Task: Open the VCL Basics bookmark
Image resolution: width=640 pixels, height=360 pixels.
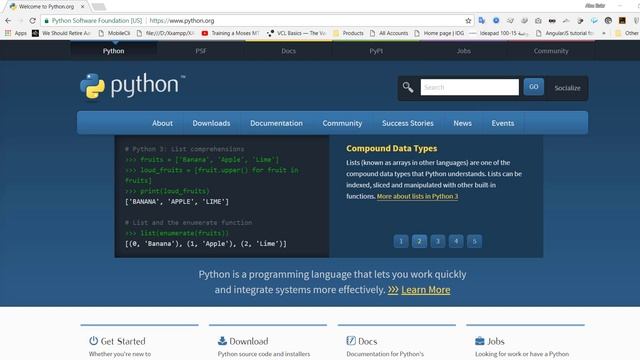Action: coord(296,33)
